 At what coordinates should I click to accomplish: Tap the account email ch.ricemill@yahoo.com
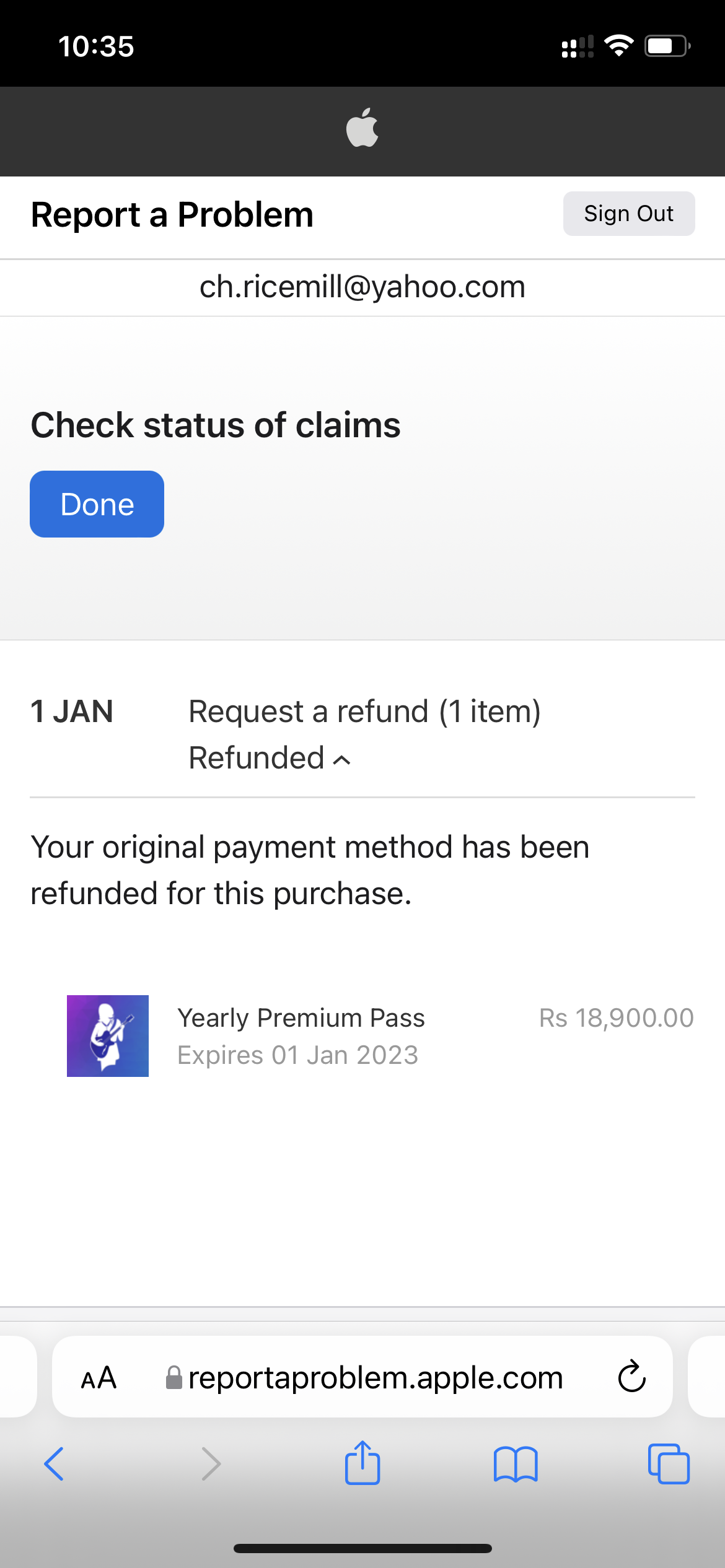click(362, 287)
